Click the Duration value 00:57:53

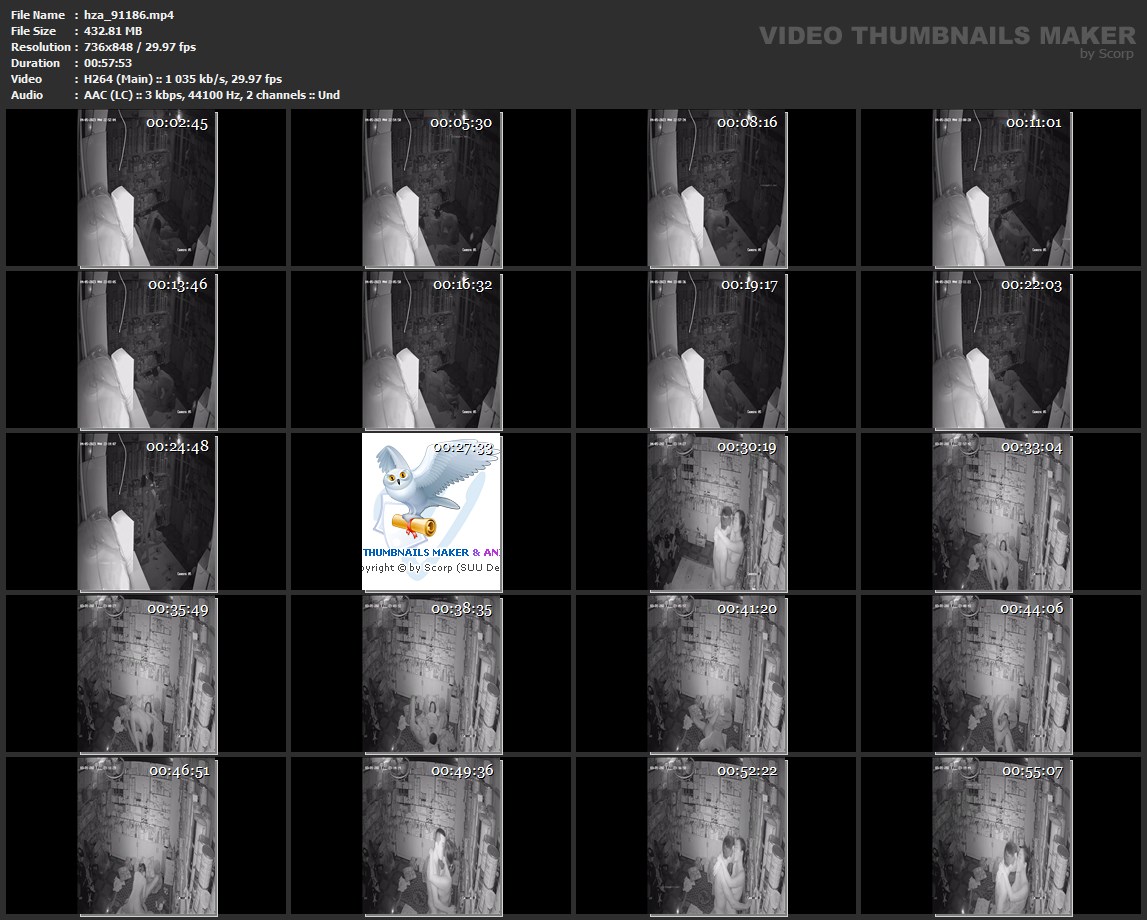click(108, 63)
